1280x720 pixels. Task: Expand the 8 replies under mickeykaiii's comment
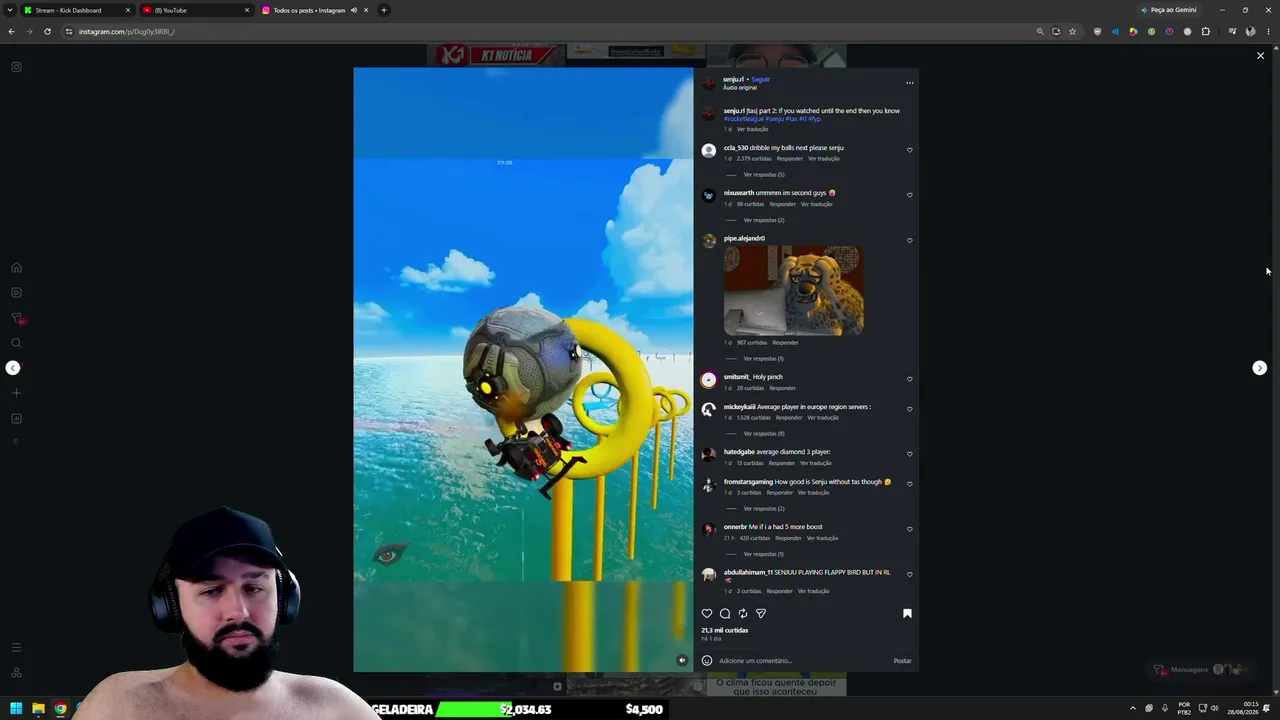coord(764,434)
